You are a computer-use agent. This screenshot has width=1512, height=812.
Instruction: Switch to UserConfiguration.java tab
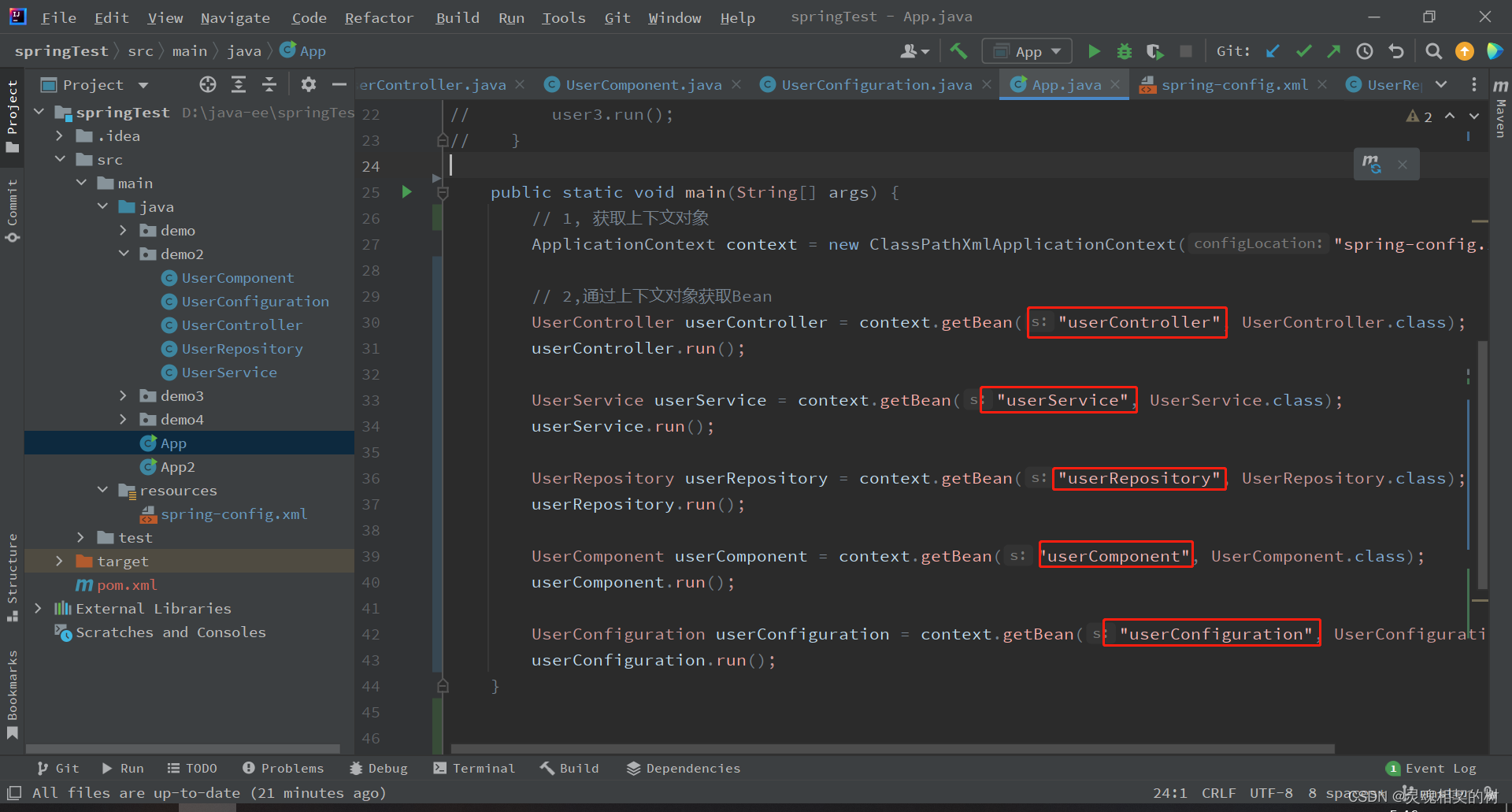[876, 84]
